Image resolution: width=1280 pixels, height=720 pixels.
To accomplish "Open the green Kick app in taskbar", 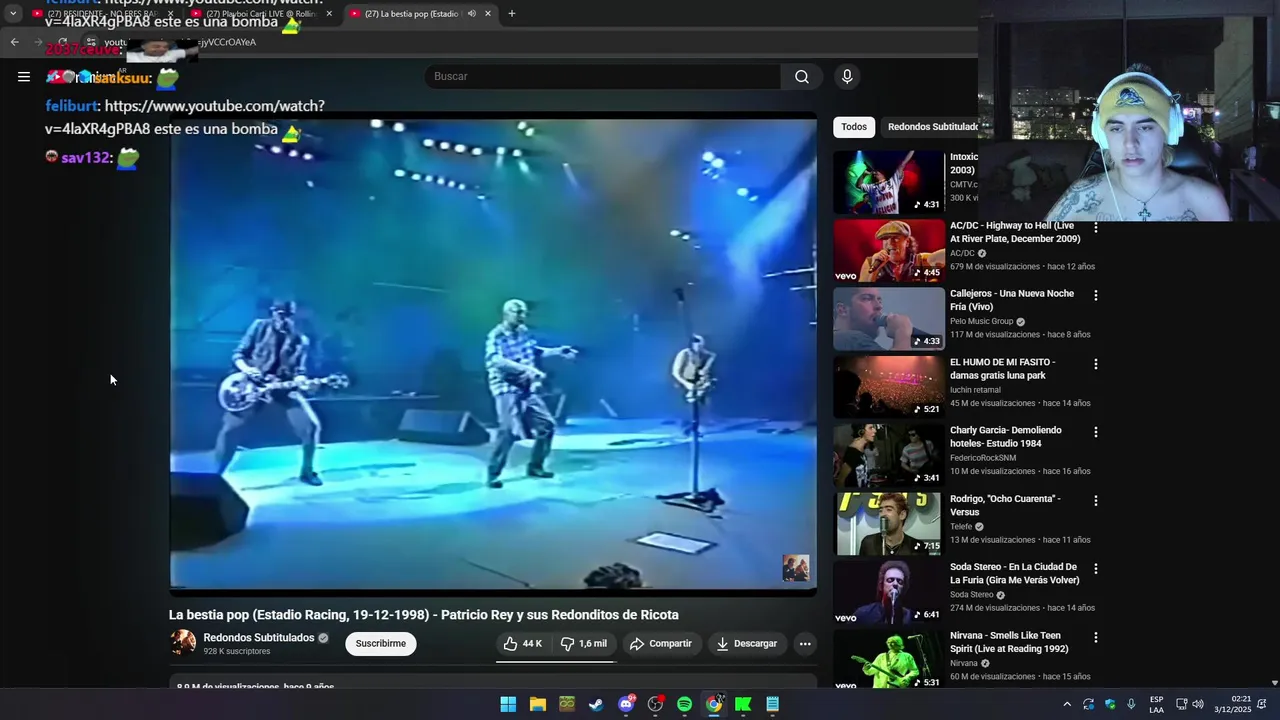I will pyautogui.click(x=743, y=704).
